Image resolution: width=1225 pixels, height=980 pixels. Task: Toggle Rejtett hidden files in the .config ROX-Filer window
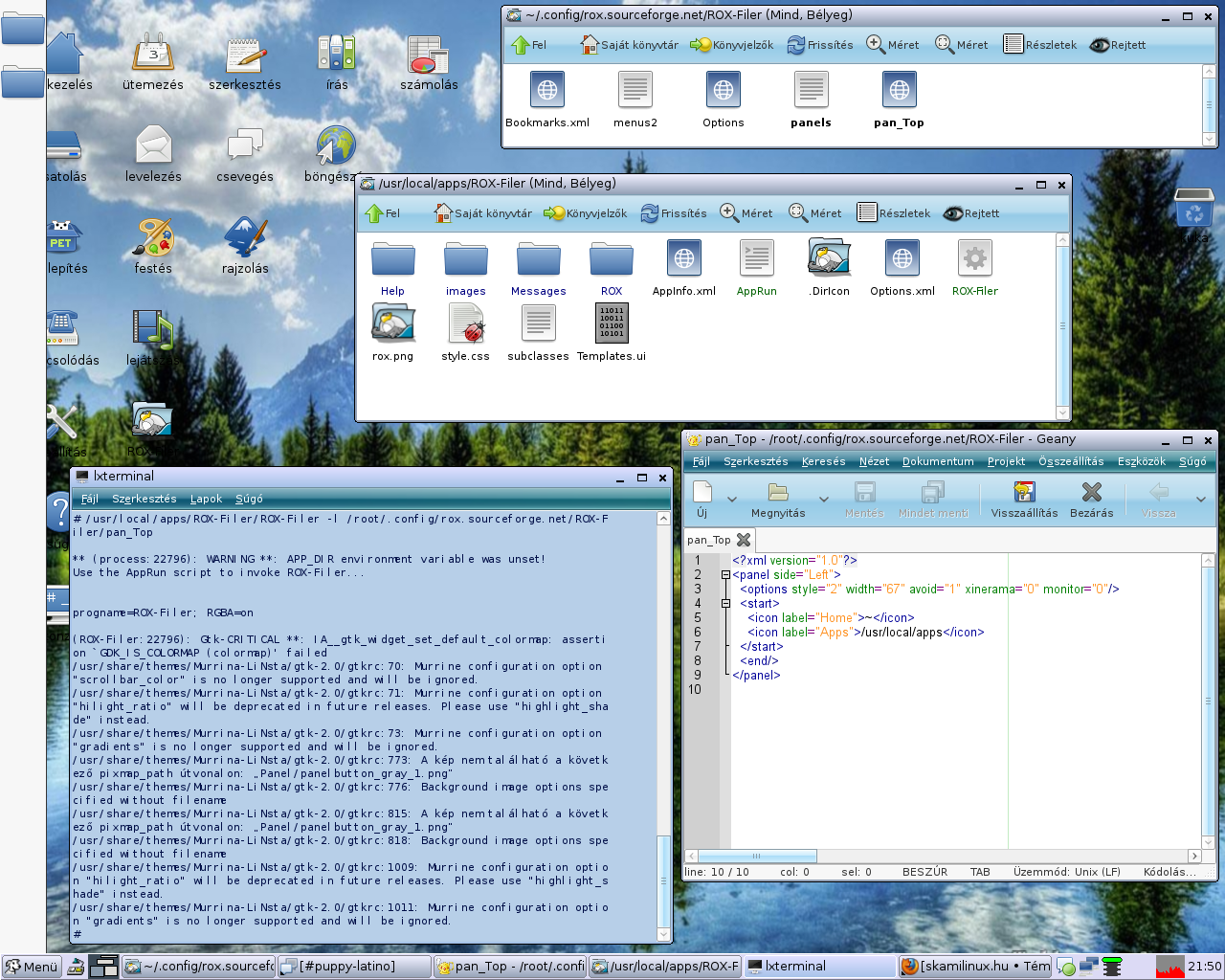pyautogui.click(x=1118, y=45)
